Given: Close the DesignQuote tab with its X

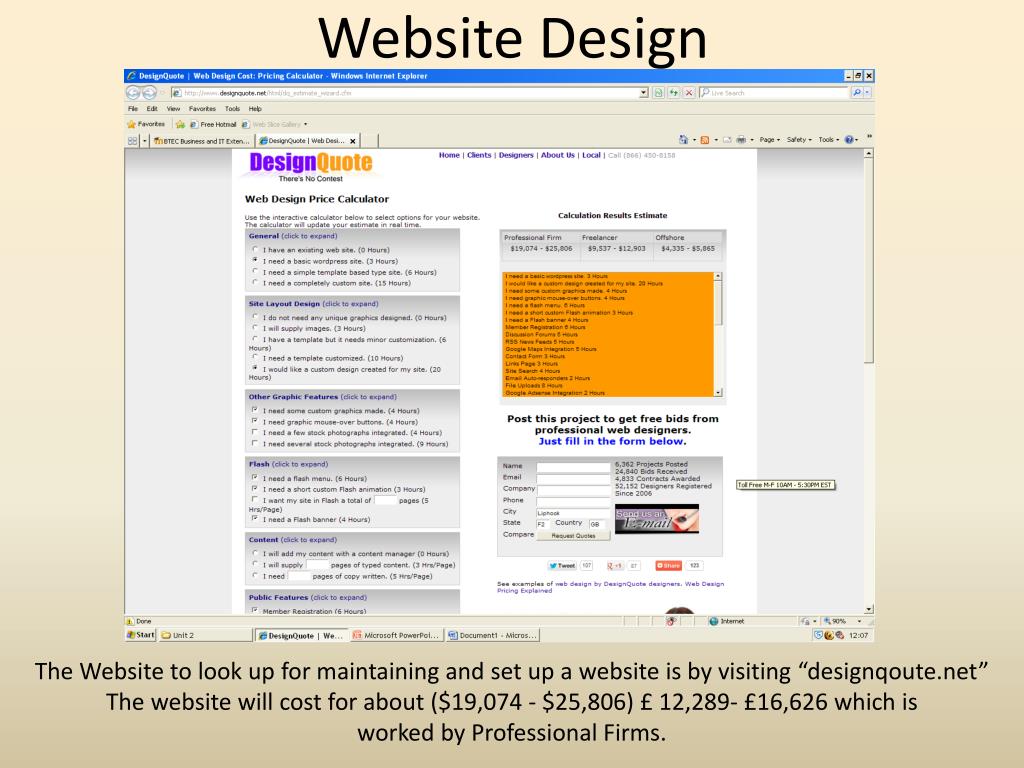Looking at the screenshot, I should click(353, 141).
